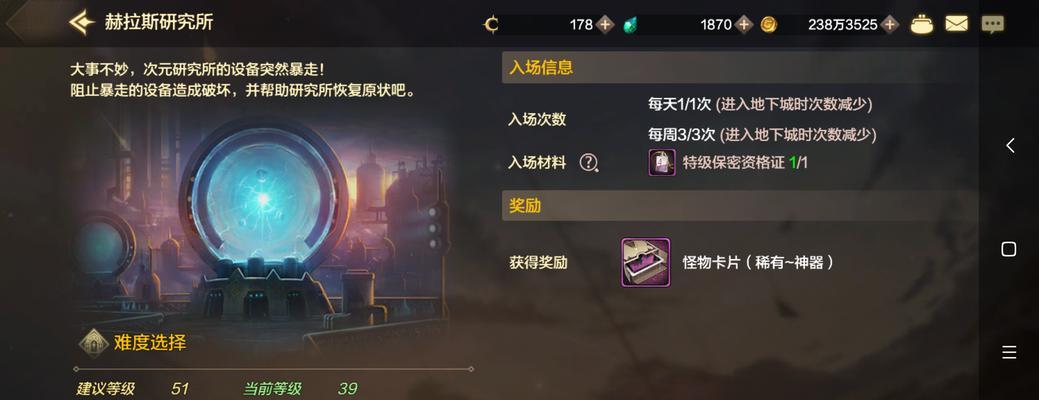This screenshot has height=400, width=1039.
Task: Open the Android recent apps menu
Action: tap(1009, 352)
